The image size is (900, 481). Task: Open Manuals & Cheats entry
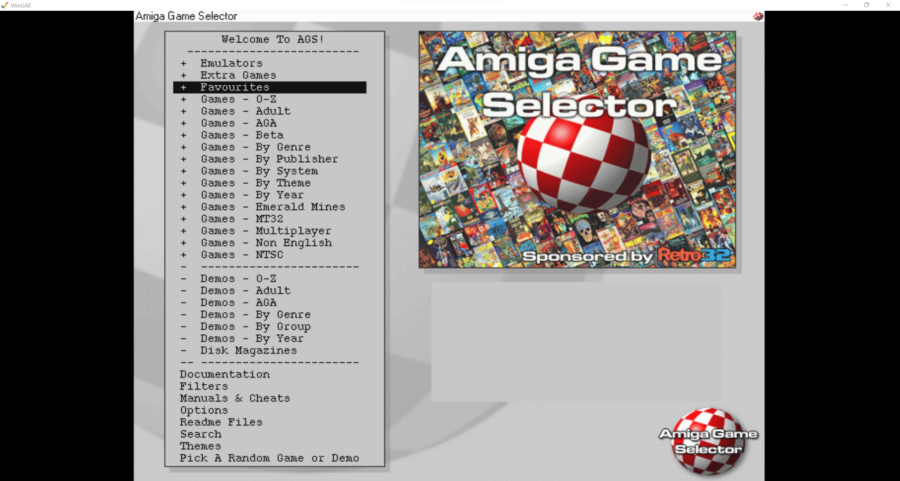click(x=235, y=398)
